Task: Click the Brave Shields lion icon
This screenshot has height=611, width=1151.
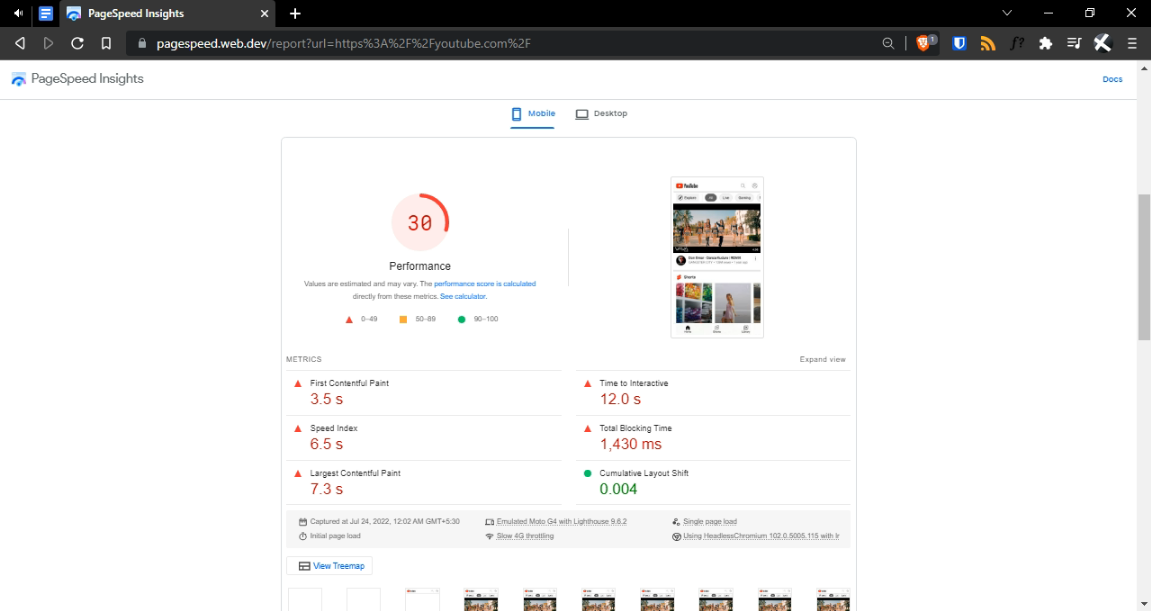Action: pos(924,43)
